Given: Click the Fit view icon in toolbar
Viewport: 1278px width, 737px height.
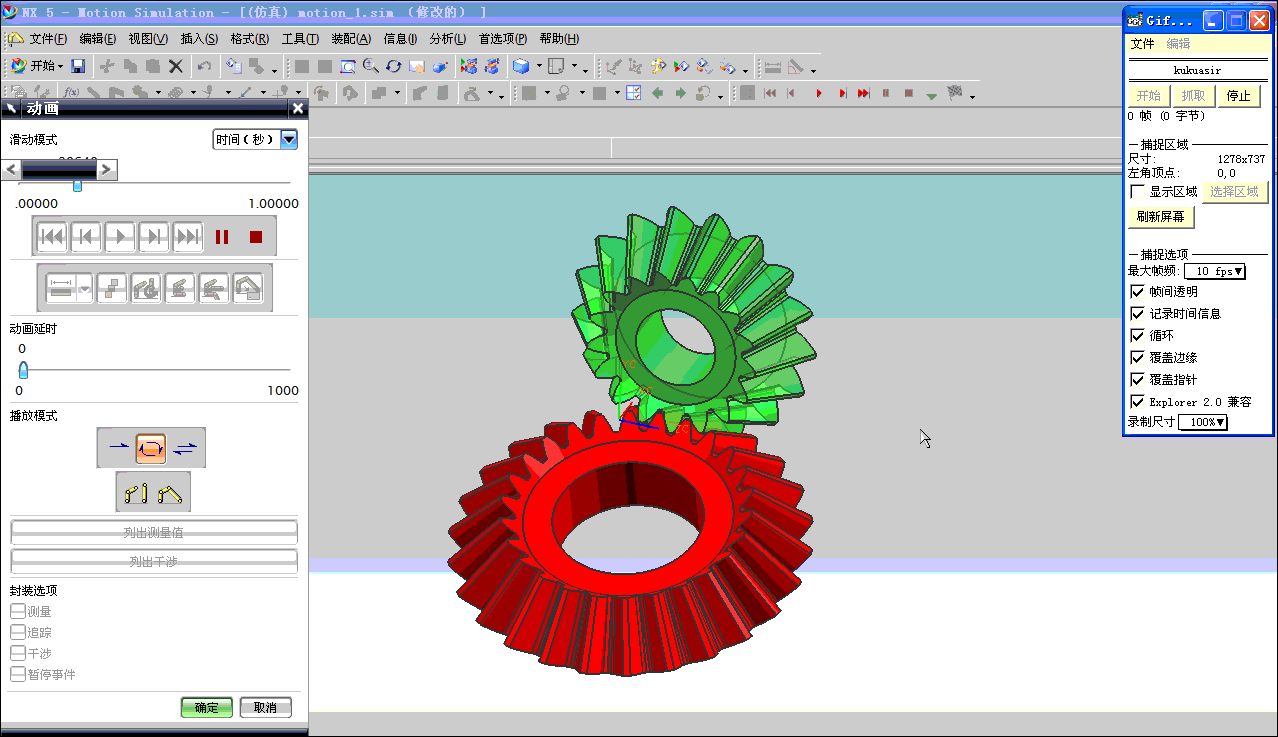Looking at the screenshot, I should click(x=348, y=67).
